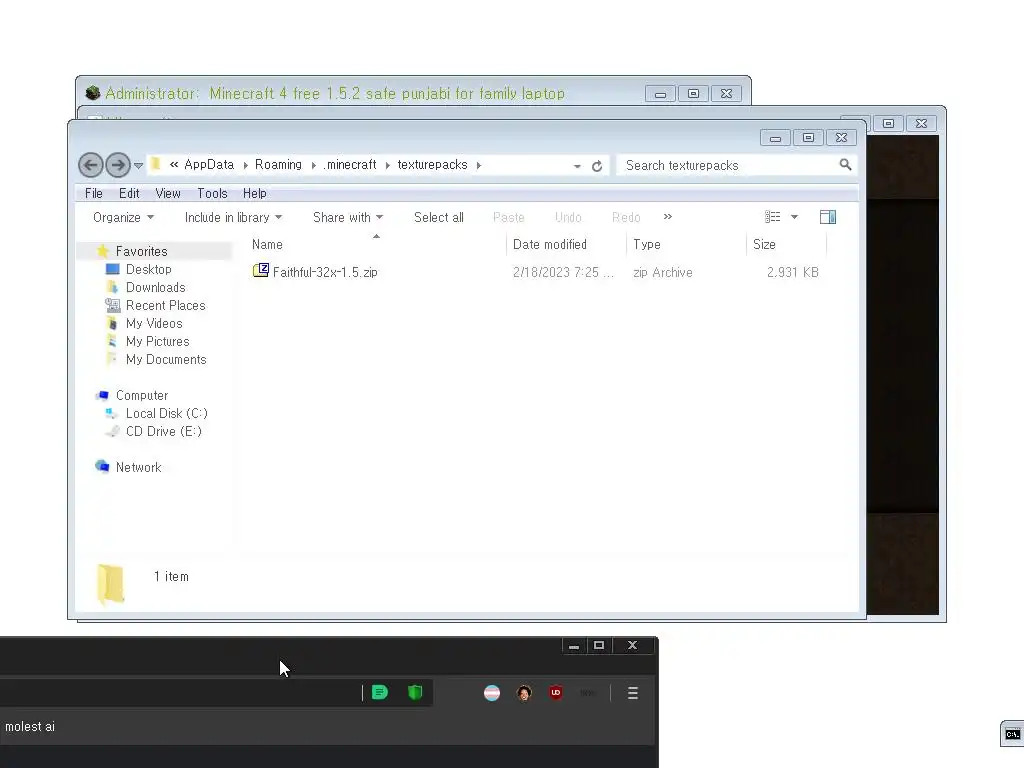Click the green shield extension icon
The width and height of the screenshot is (1024, 768).
point(415,692)
